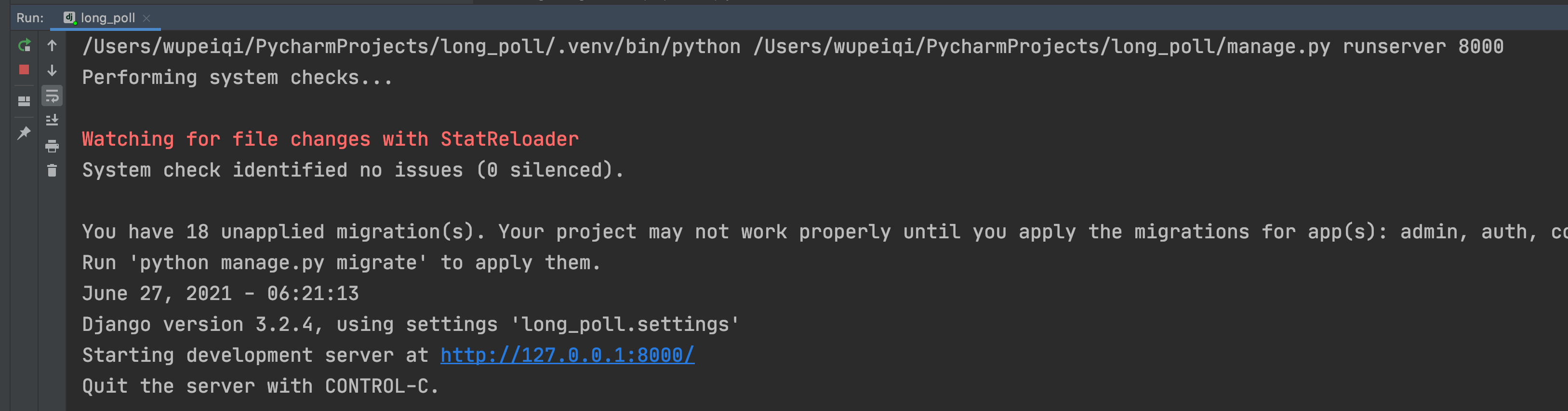1568x411 pixels.
Task: Click the Django icon on the run tab
Action: (70, 18)
